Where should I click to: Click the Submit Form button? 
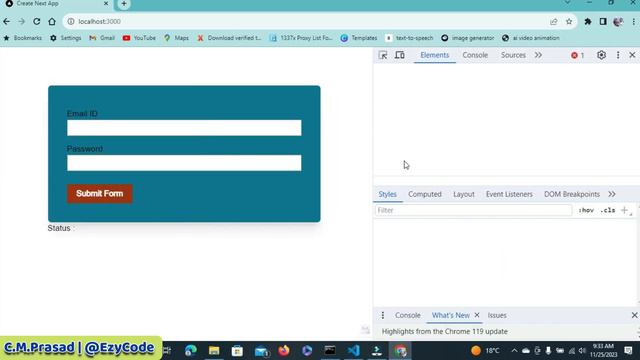pos(100,193)
